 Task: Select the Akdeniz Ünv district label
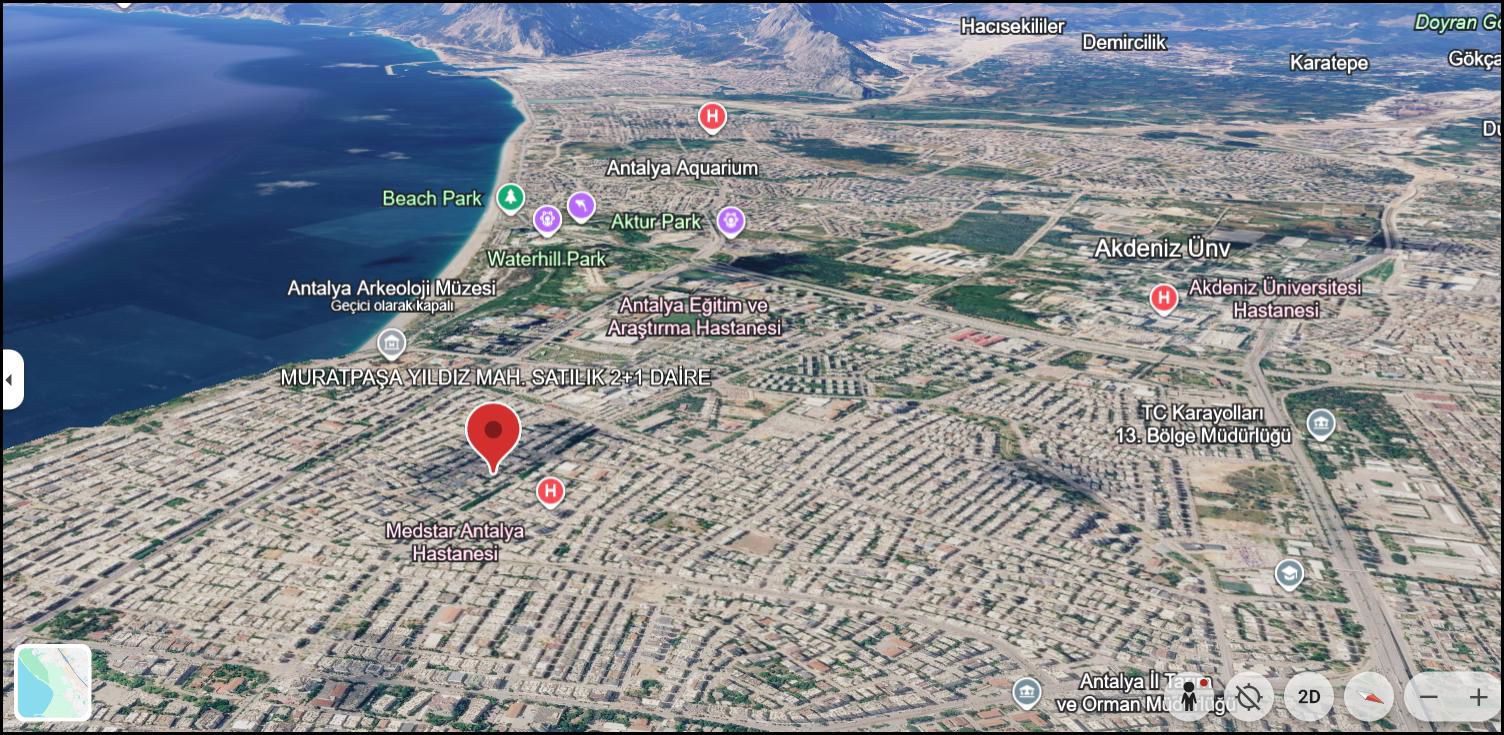[x=1163, y=248]
